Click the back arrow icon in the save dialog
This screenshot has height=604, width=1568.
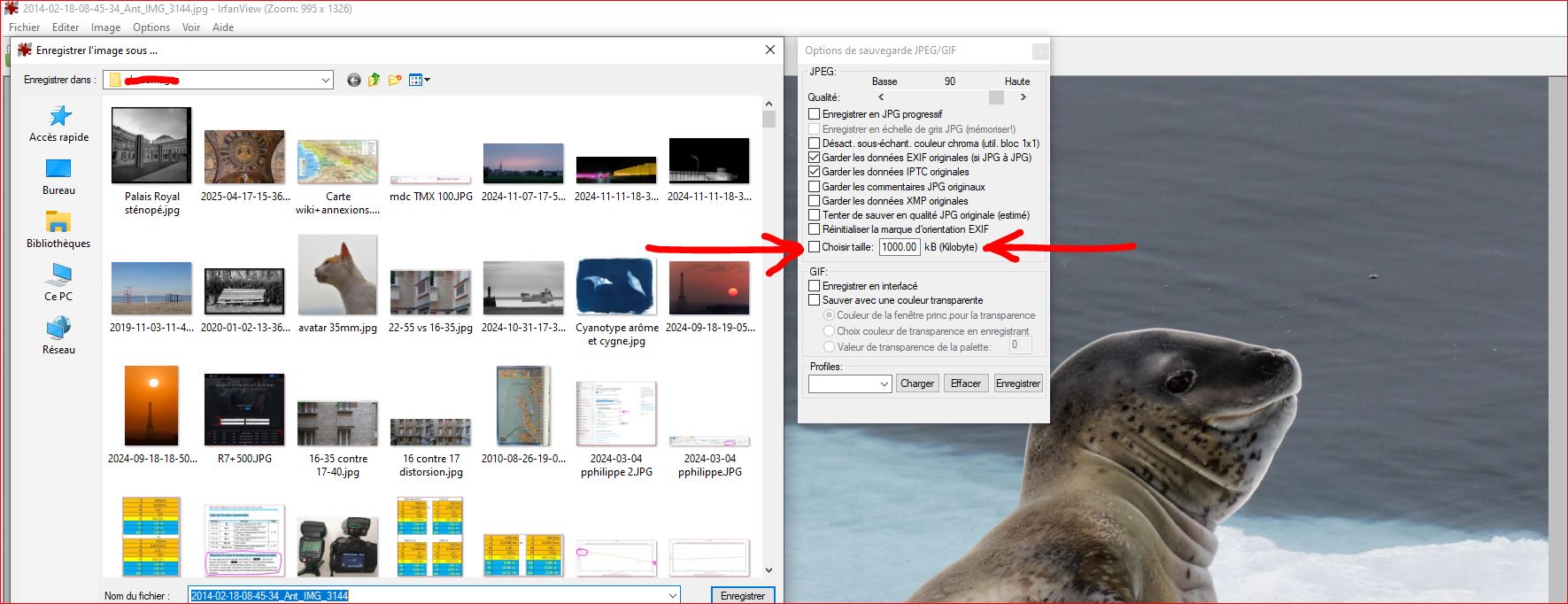pos(354,80)
